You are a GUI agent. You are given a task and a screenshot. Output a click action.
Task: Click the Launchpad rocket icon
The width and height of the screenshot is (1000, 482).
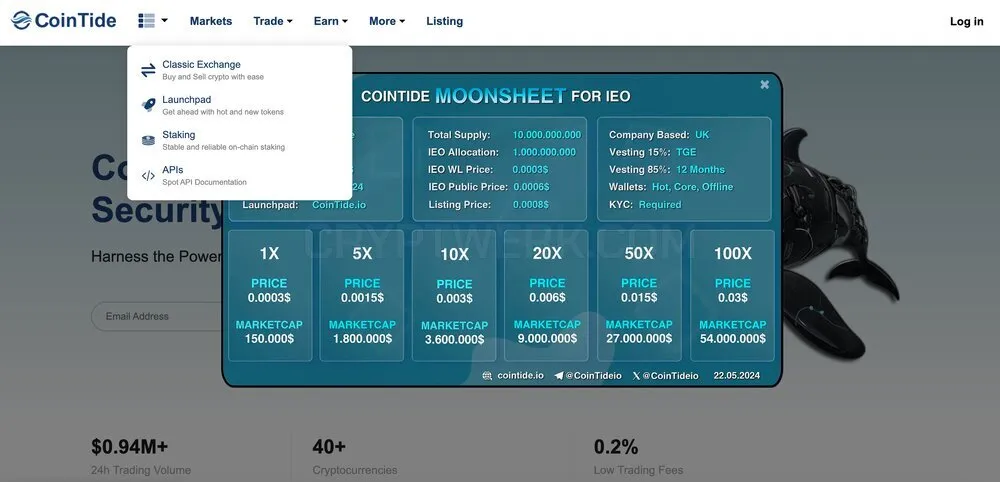pyautogui.click(x=148, y=105)
